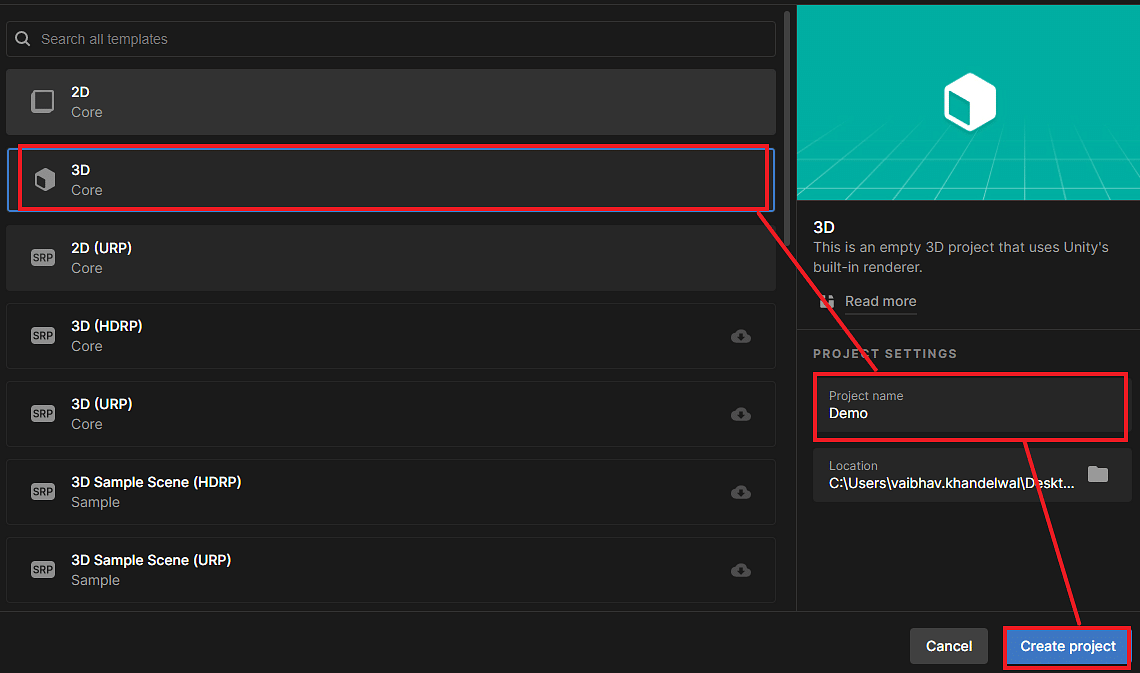
Task: Download the 3D (HDRP) template
Action: (x=741, y=336)
